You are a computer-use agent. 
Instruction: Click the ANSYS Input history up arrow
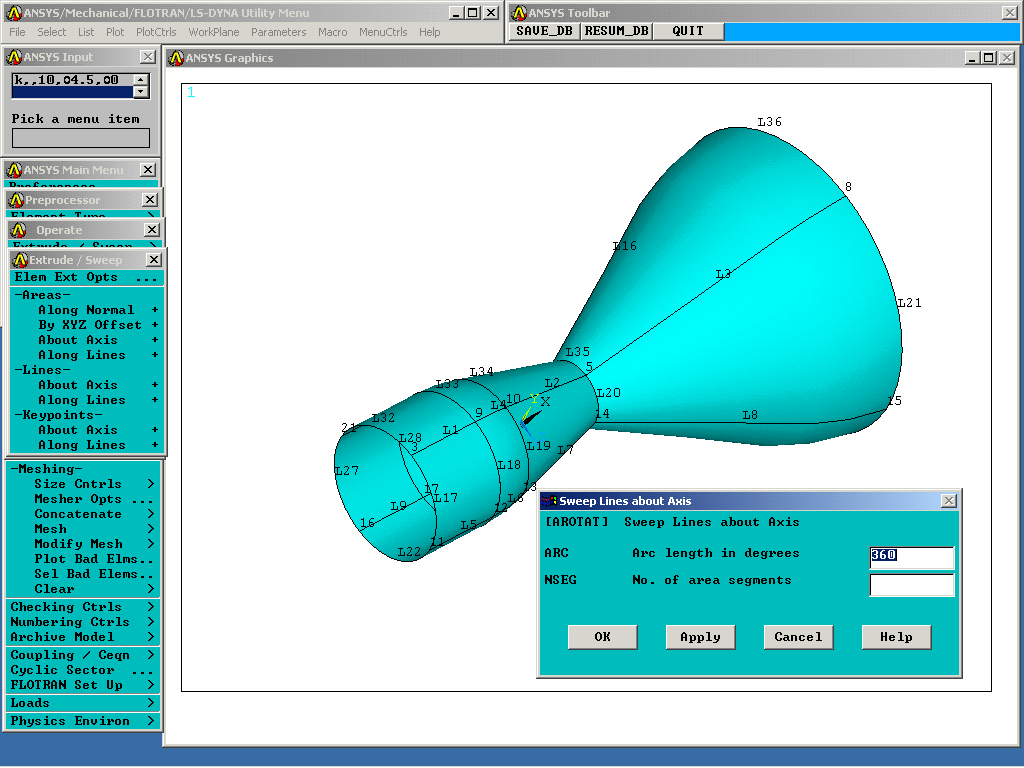[141, 79]
